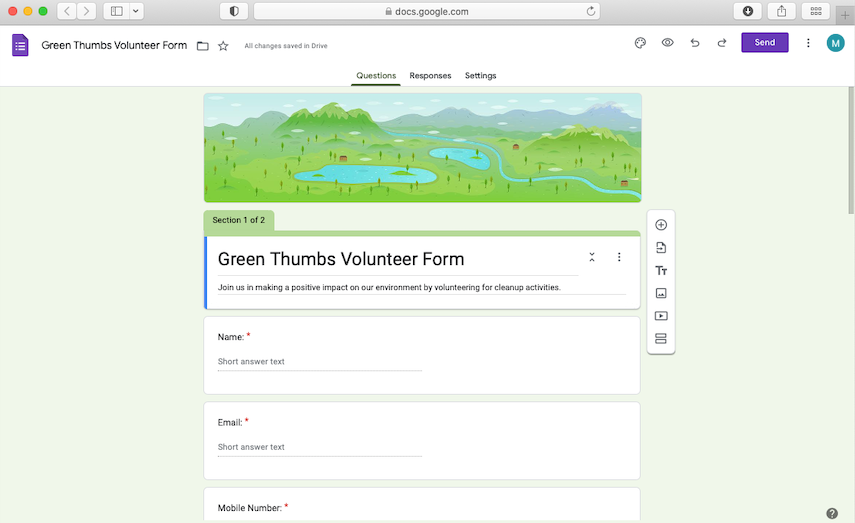This screenshot has width=855, height=523.
Task: Open the Customize theme palette
Action: (641, 43)
